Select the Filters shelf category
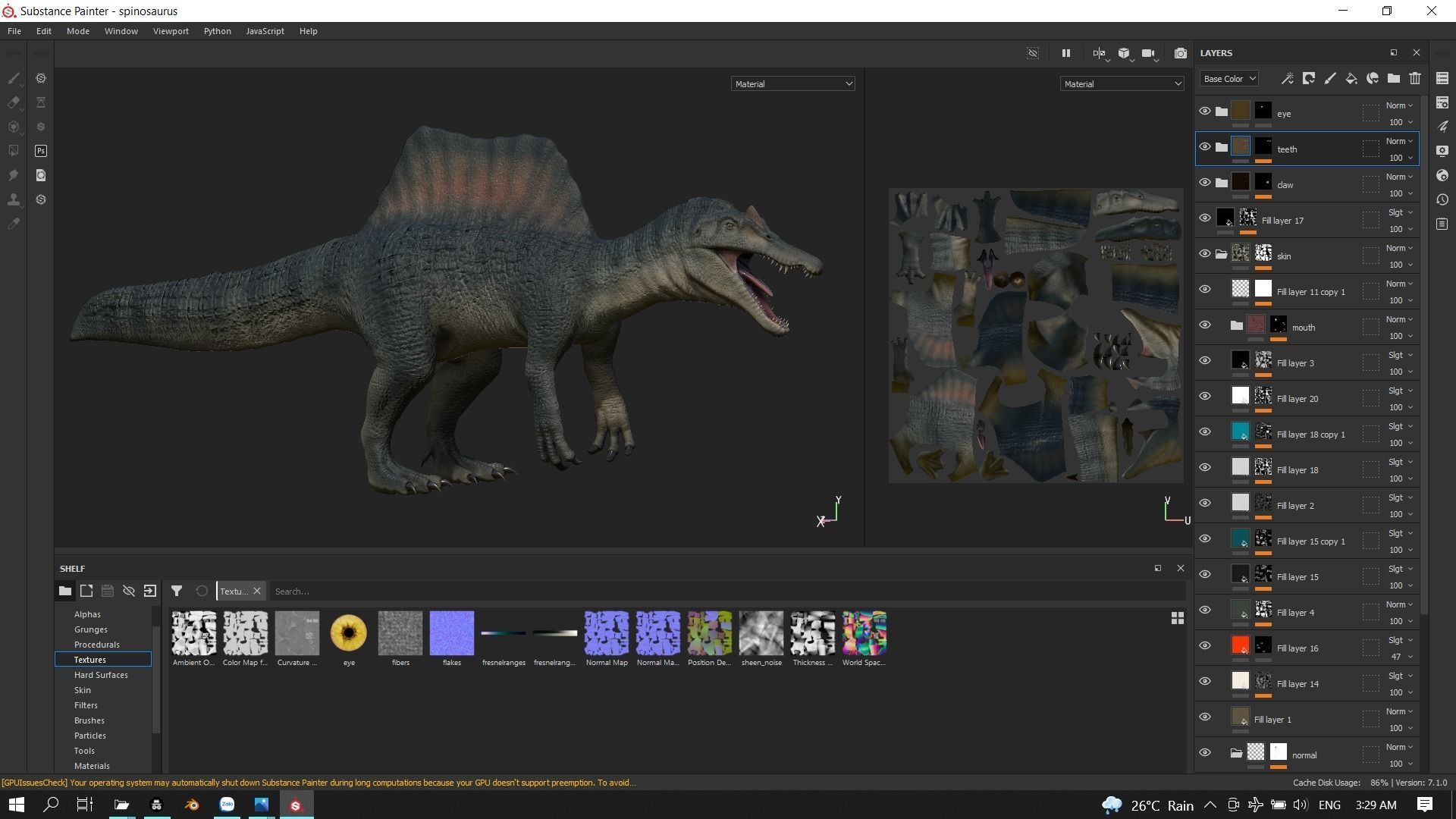1456x819 pixels. [x=86, y=705]
